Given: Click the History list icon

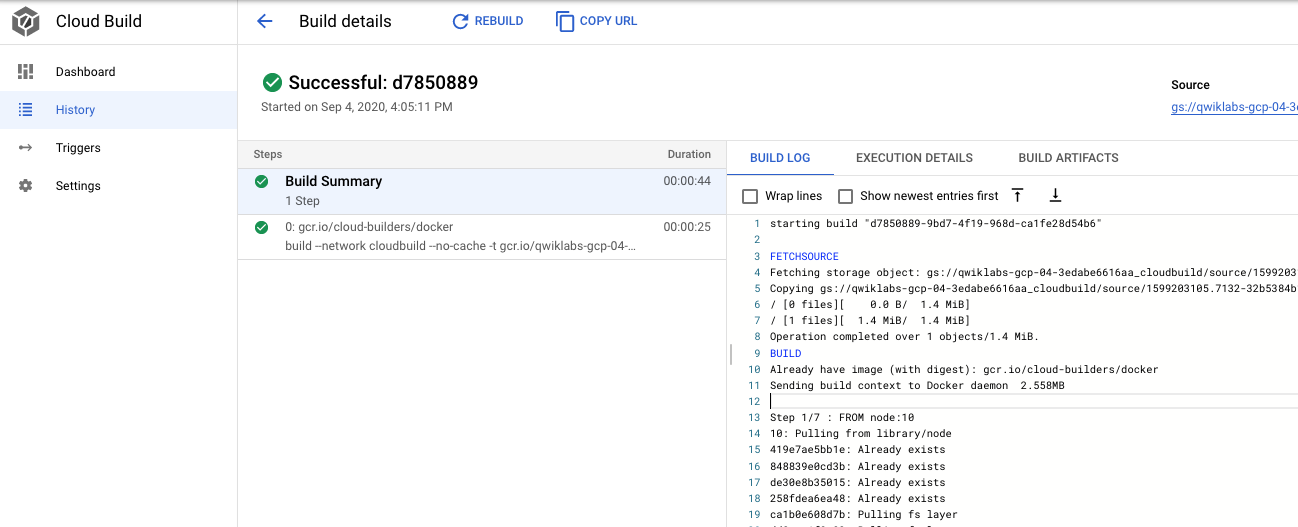Looking at the screenshot, I should pyautogui.click(x=26, y=110).
